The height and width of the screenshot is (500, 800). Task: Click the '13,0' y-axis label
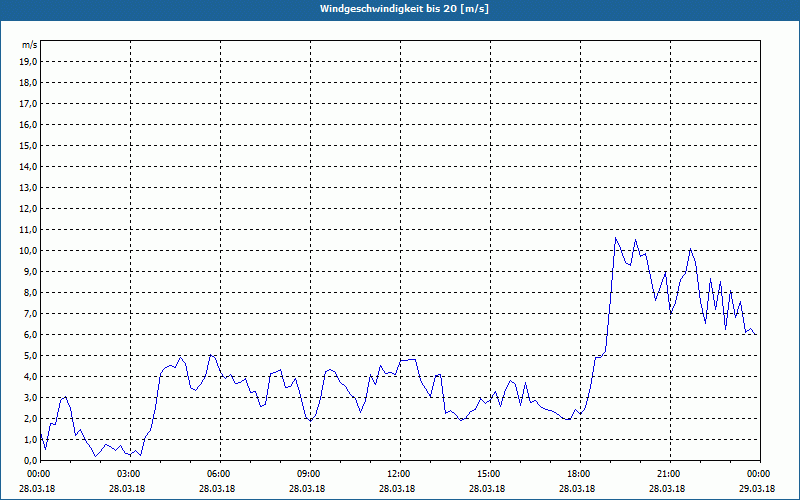(30, 187)
